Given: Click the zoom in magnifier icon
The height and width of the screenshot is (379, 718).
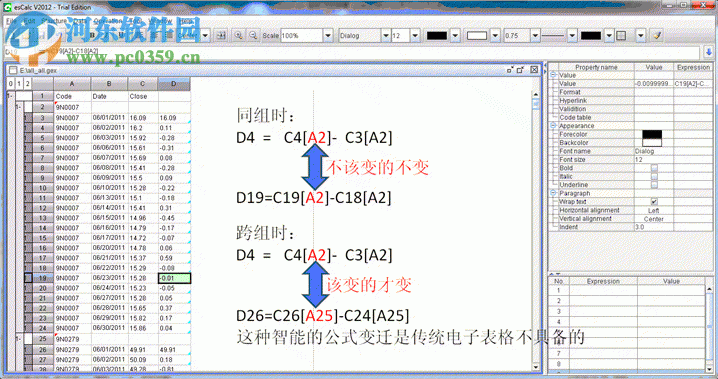Looking at the screenshot, I should 238,35.
